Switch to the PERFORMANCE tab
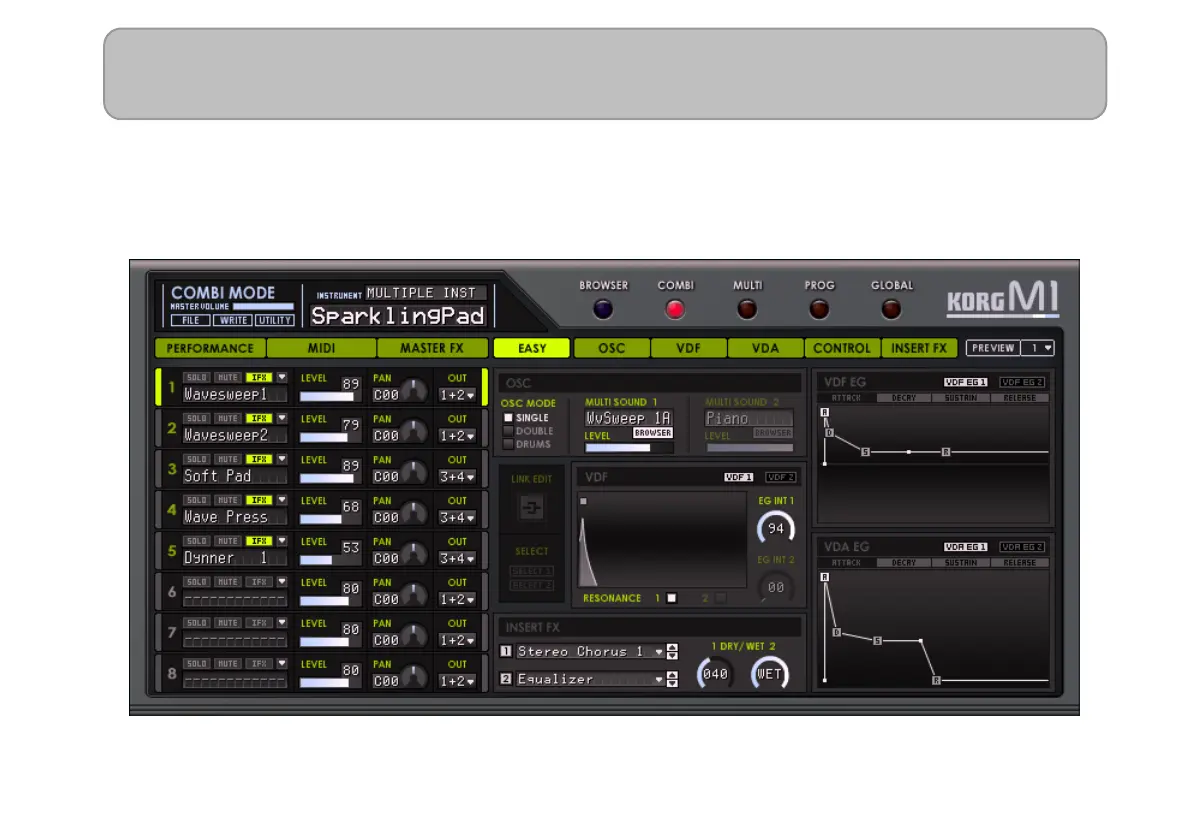This screenshot has height=840, width=1192. 210,348
